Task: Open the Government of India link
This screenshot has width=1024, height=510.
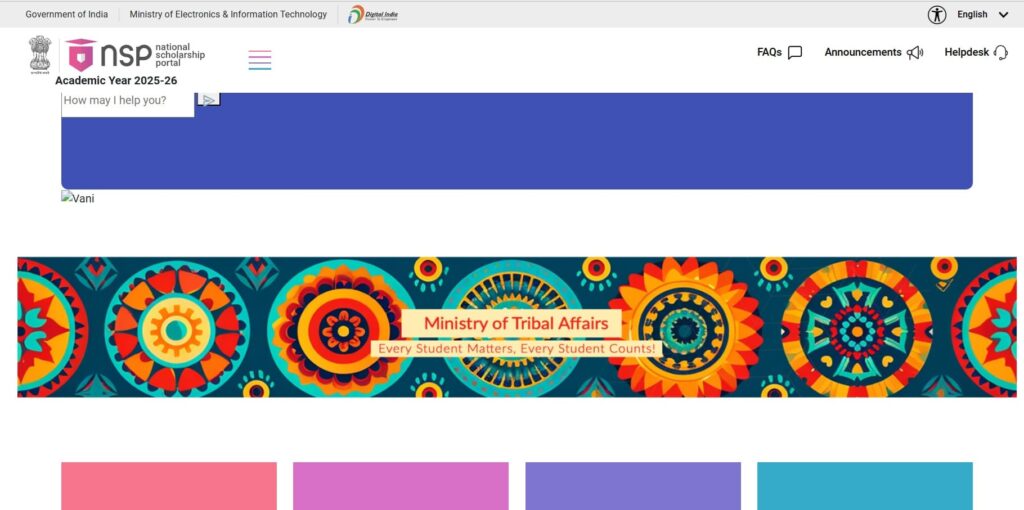Action: pyautogui.click(x=67, y=14)
